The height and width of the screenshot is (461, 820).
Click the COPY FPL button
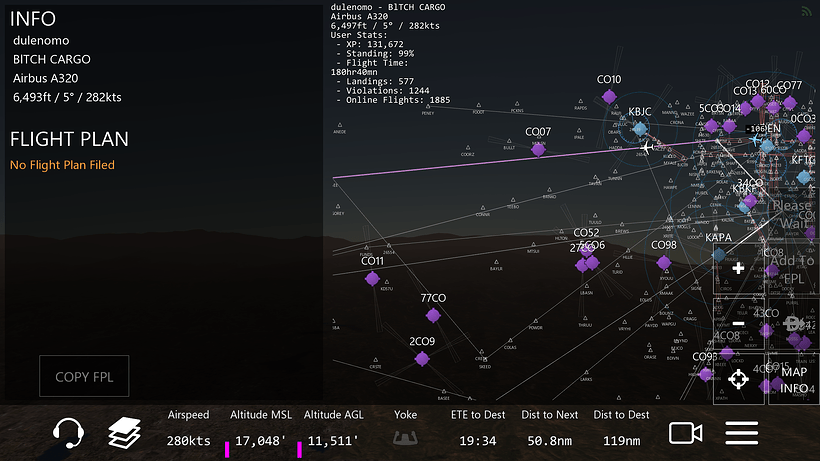[x=84, y=376]
